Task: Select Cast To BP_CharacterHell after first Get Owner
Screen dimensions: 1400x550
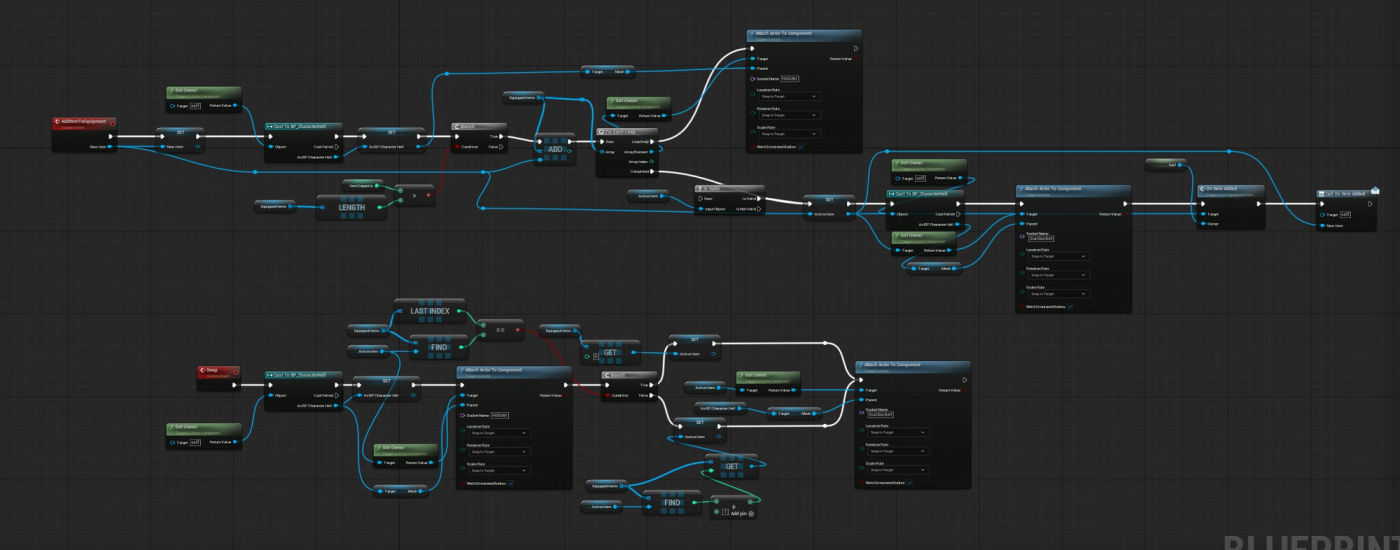Action: (x=303, y=142)
